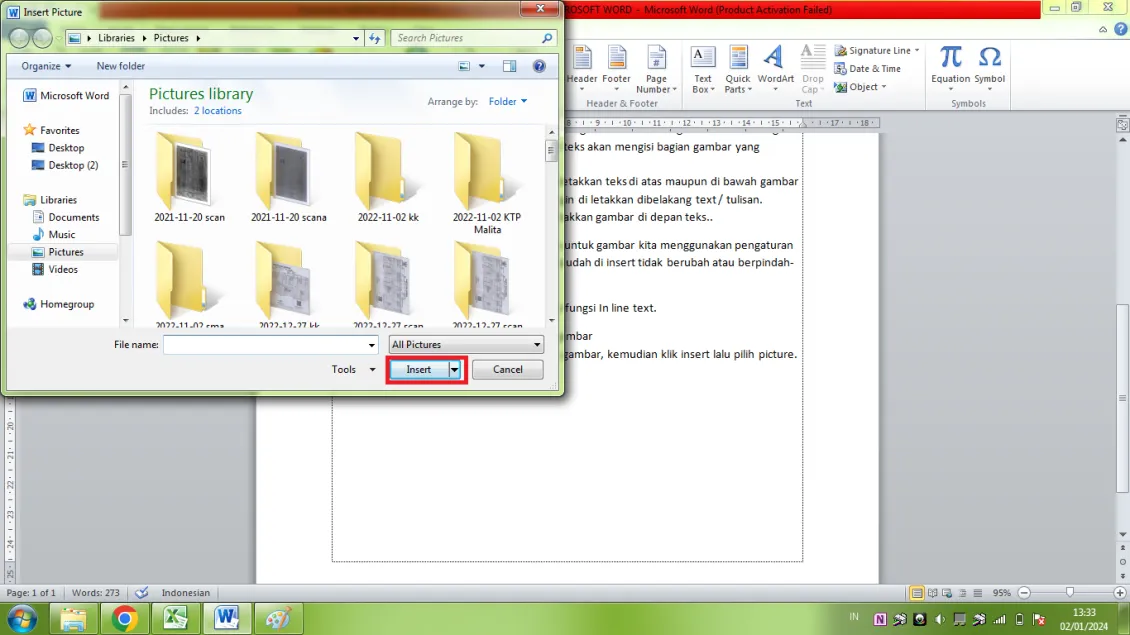This screenshot has height=635, width=1130.
Task: Insert WordArt in Word
Action: [775, 68]
